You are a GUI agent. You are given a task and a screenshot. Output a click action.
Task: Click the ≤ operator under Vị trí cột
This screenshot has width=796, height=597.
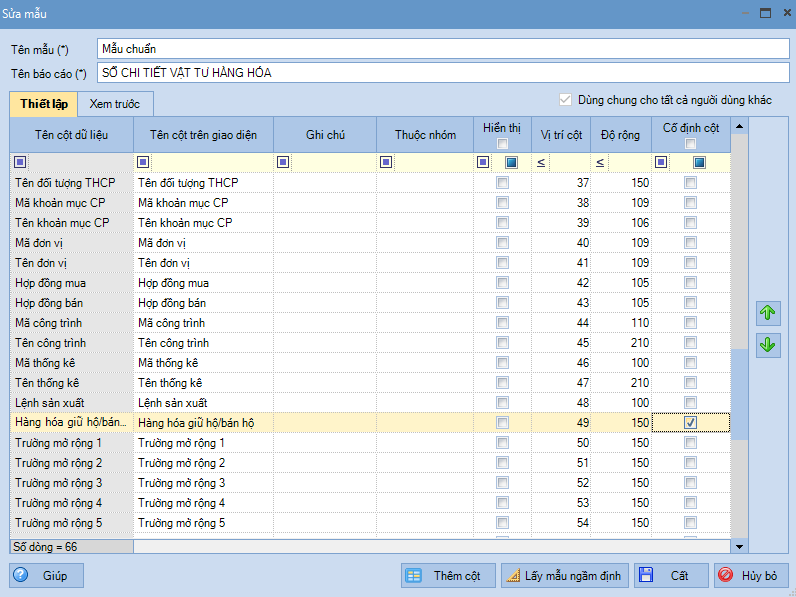(541, 162)
